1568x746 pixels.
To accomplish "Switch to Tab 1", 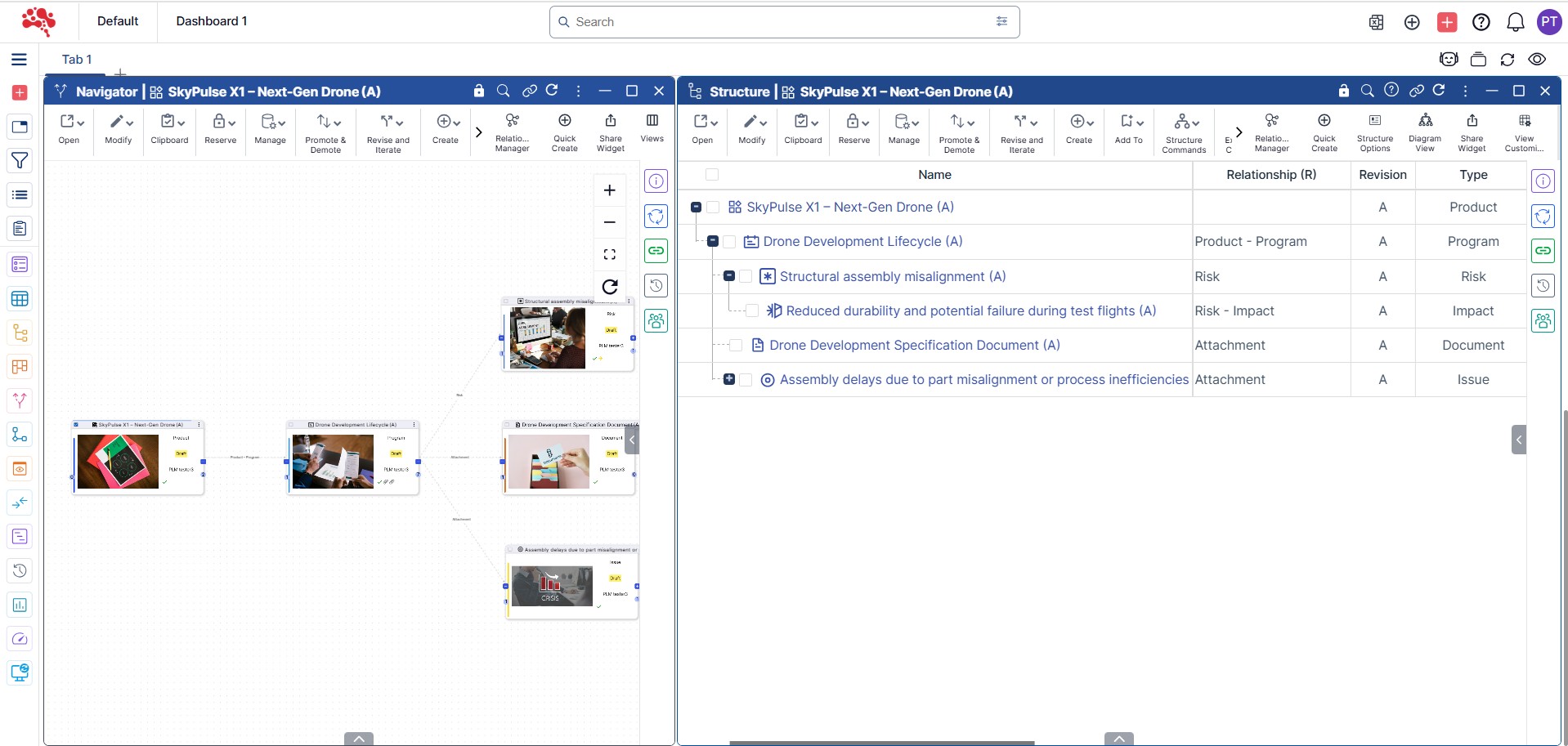I will coord(77,60).
